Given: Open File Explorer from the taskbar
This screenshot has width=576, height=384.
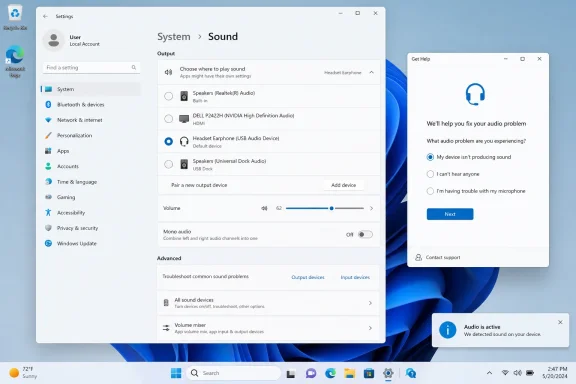Looking at the screenshot, I should (349, 373).
